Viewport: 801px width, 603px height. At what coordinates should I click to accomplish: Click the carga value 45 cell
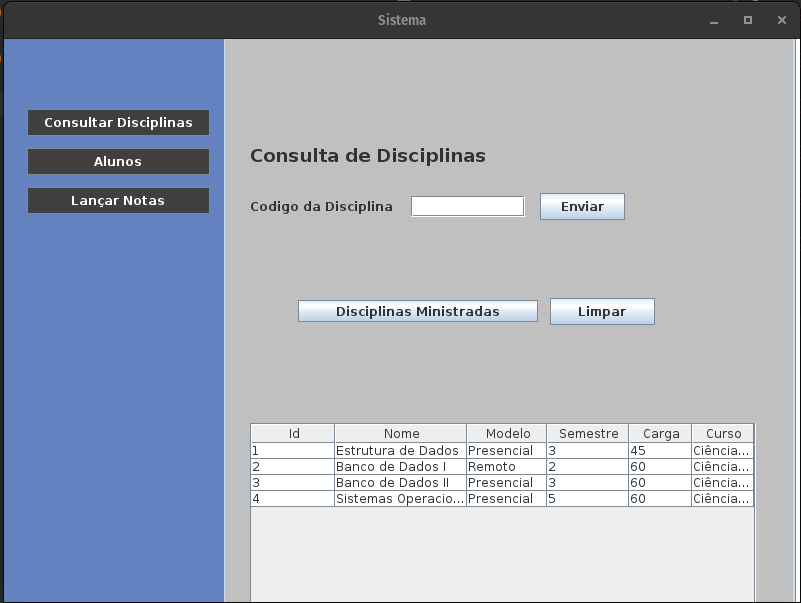pyautogui.click(x=658, y=450)
